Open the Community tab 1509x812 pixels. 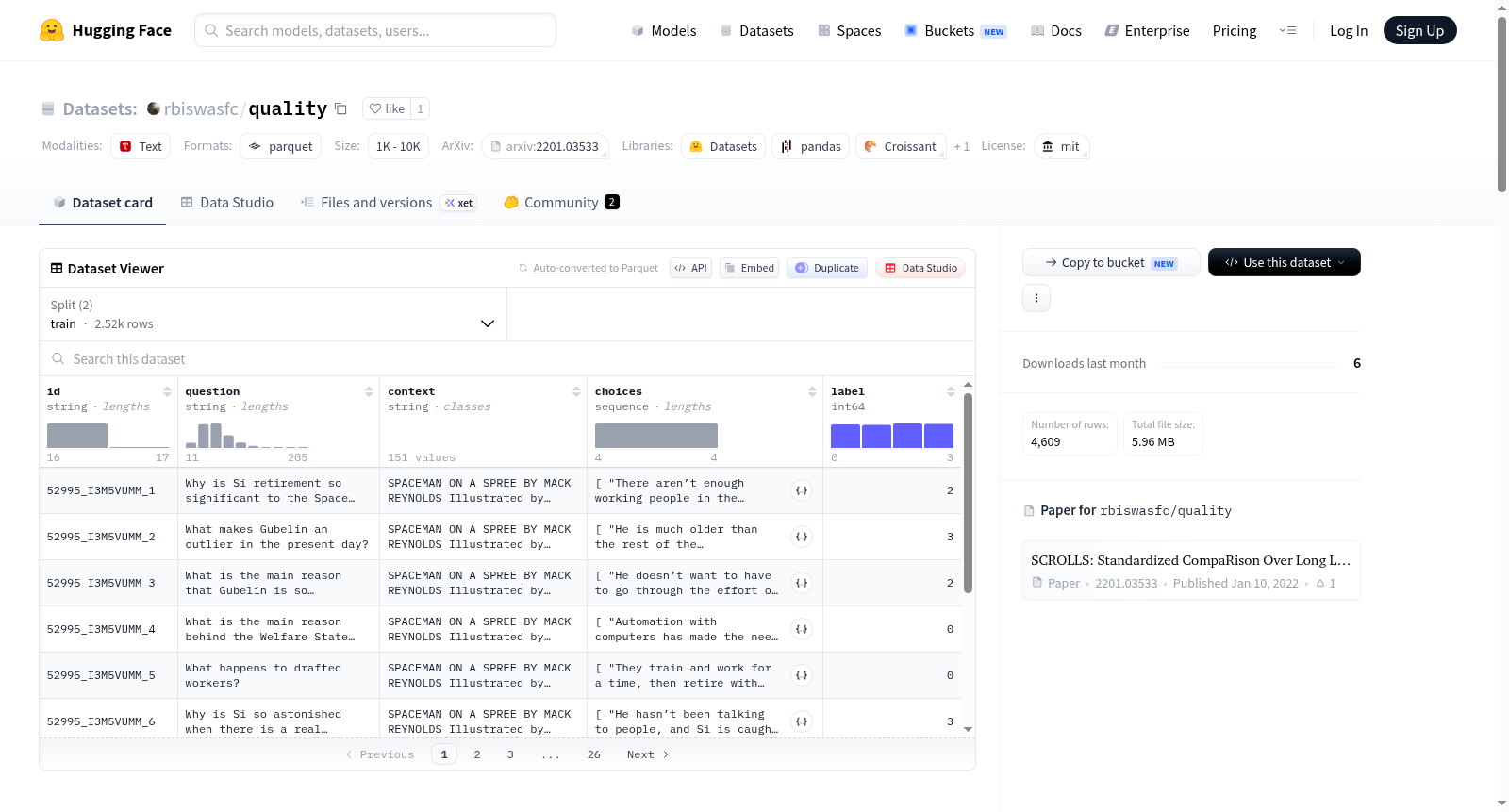click(561, 203)
